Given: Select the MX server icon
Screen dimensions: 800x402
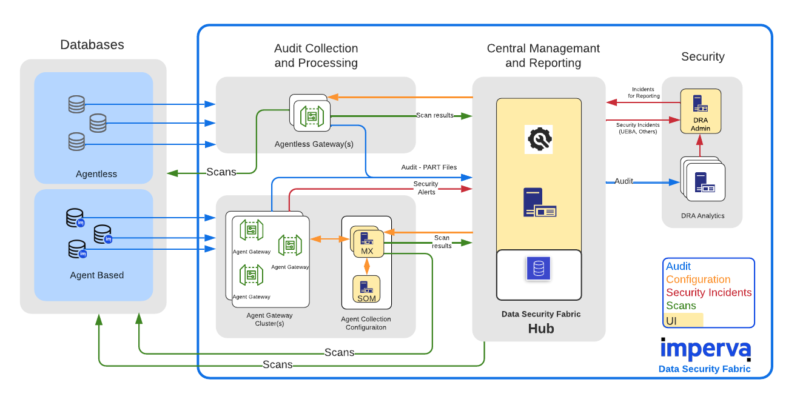Looking at the screenshot, I should [366, 243].
